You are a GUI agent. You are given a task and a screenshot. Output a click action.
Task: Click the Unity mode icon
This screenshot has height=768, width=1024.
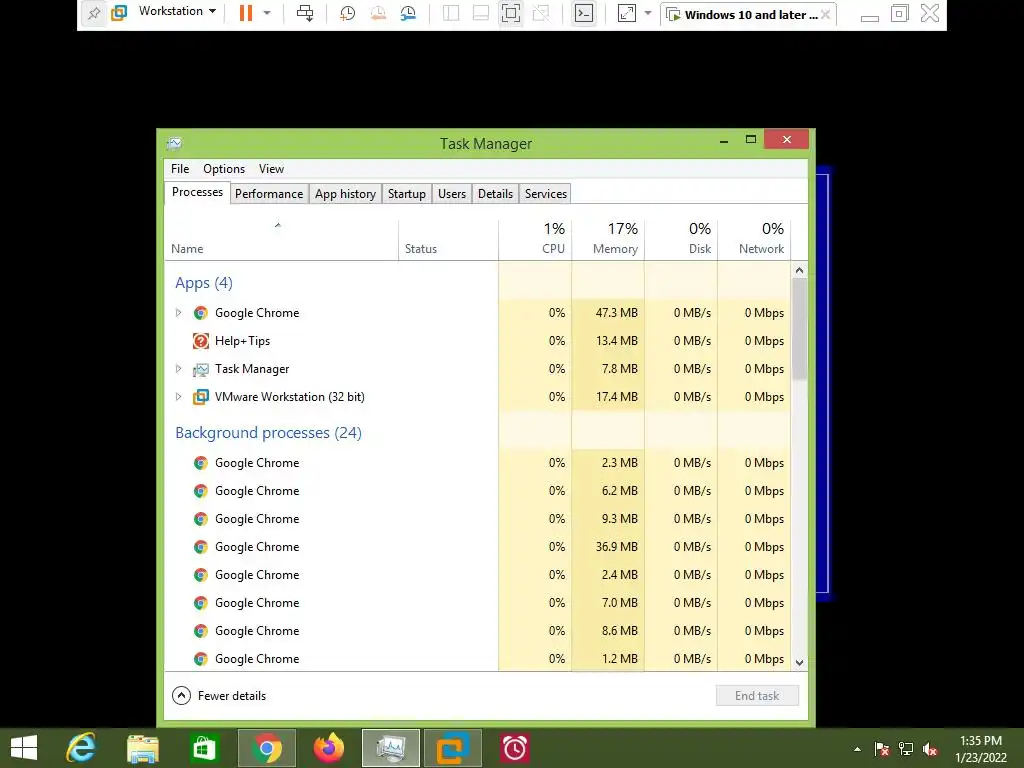[541, 13]
